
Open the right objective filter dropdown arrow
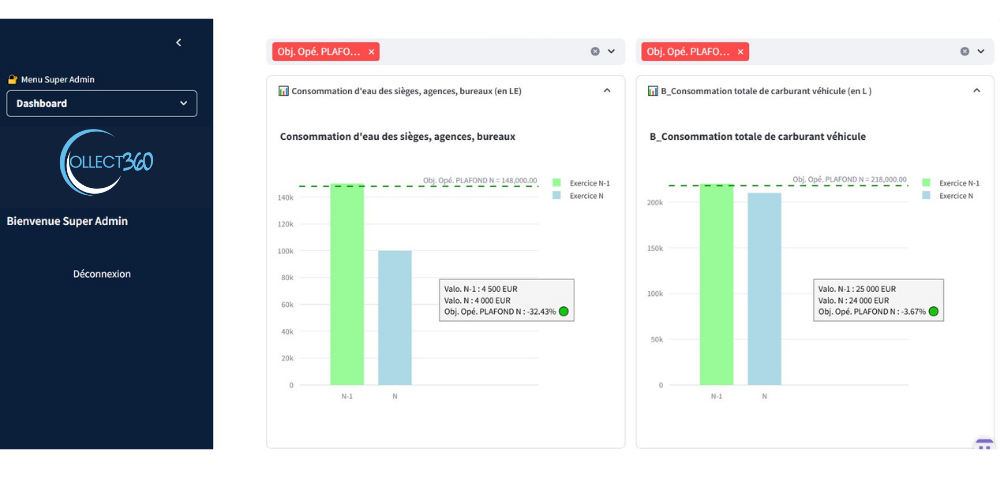(981, 52)
